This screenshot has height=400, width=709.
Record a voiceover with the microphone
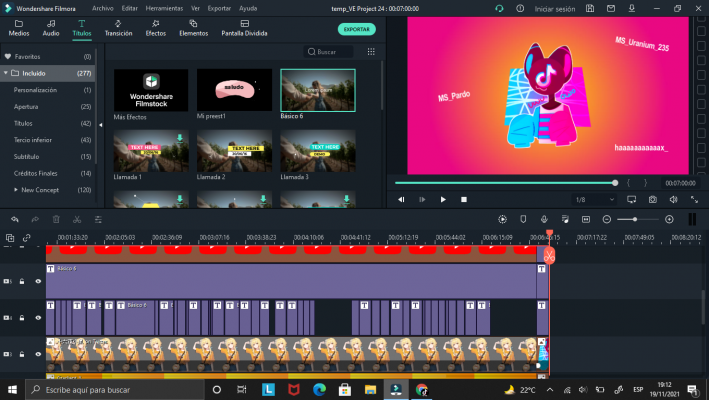(544, 219)
